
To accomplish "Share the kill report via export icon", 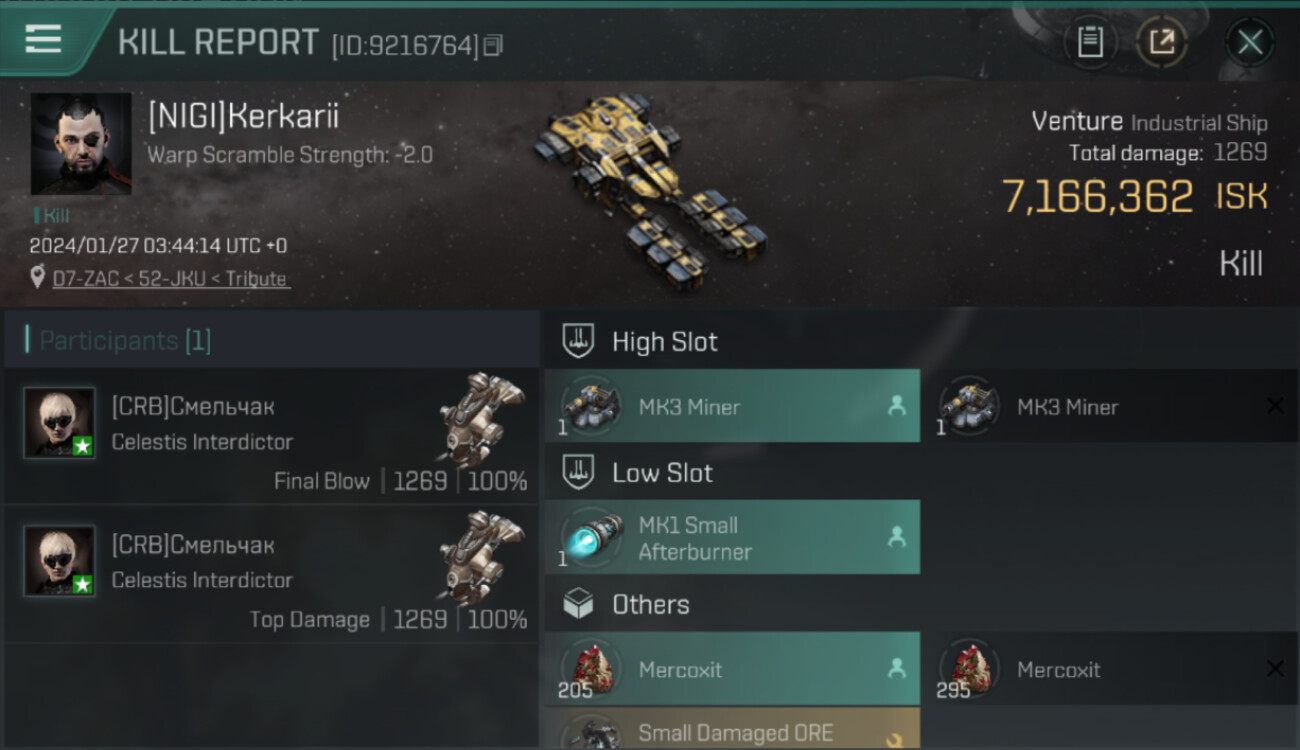I will pos(1162,42).
